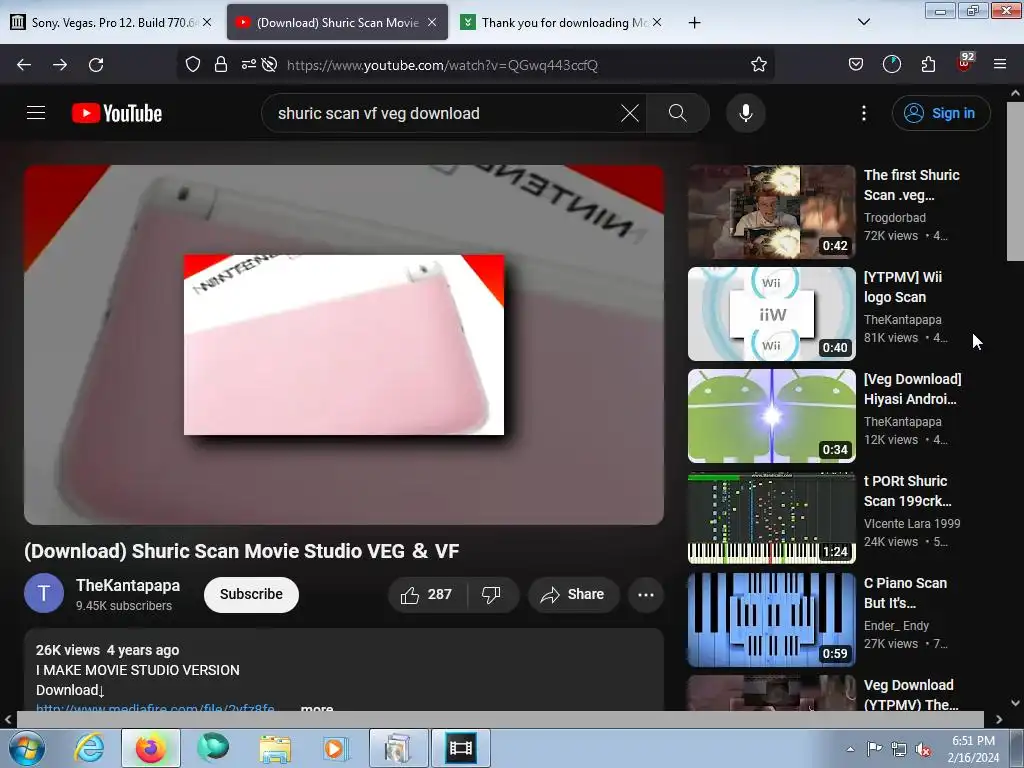Open Windows Explorer folder from taskbar
Image resolution: width=1024 pixels, height=768 pixels.
[275, 748]
